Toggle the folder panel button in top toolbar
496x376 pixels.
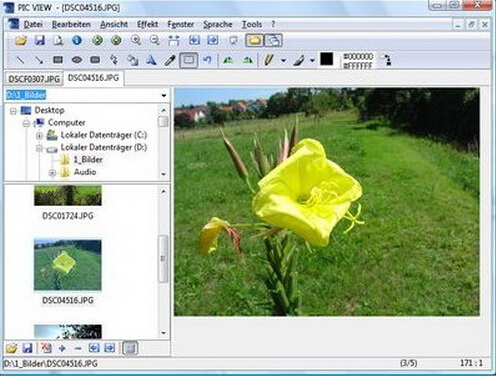254,41
